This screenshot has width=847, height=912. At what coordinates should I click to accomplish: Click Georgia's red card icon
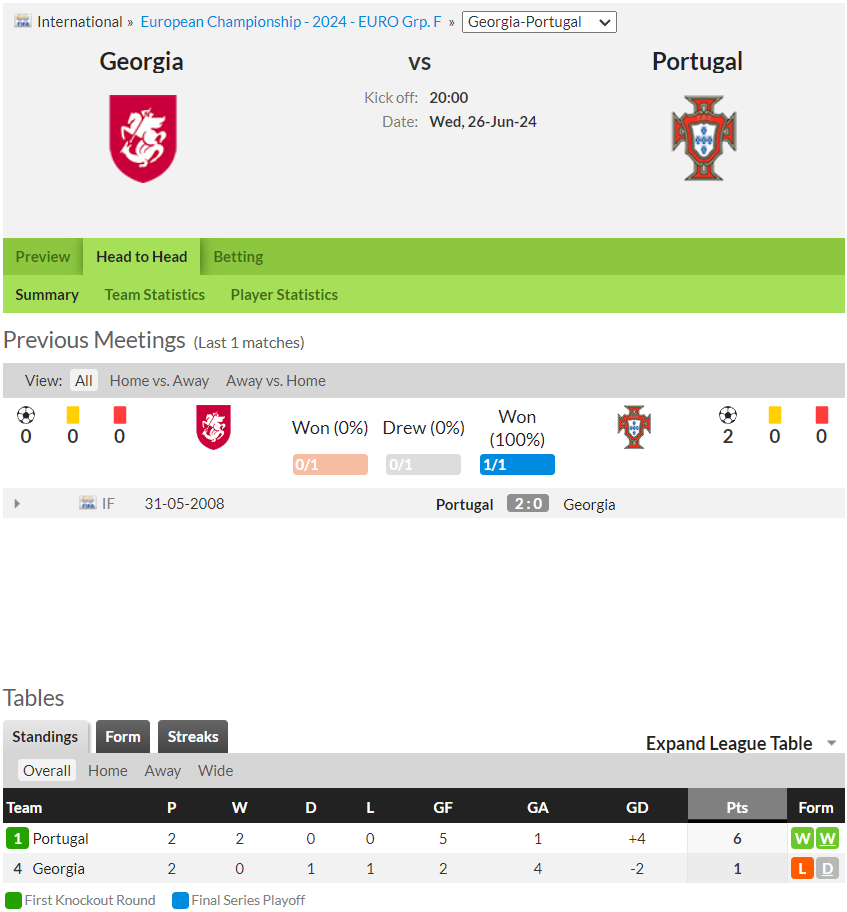pos(120,415)
